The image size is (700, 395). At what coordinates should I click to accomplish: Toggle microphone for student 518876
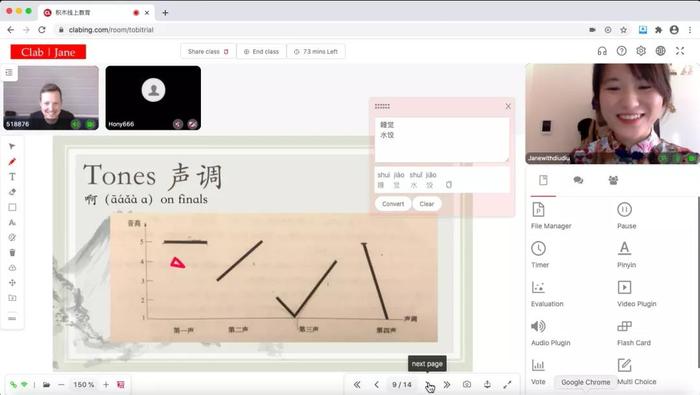pos(76,124)
